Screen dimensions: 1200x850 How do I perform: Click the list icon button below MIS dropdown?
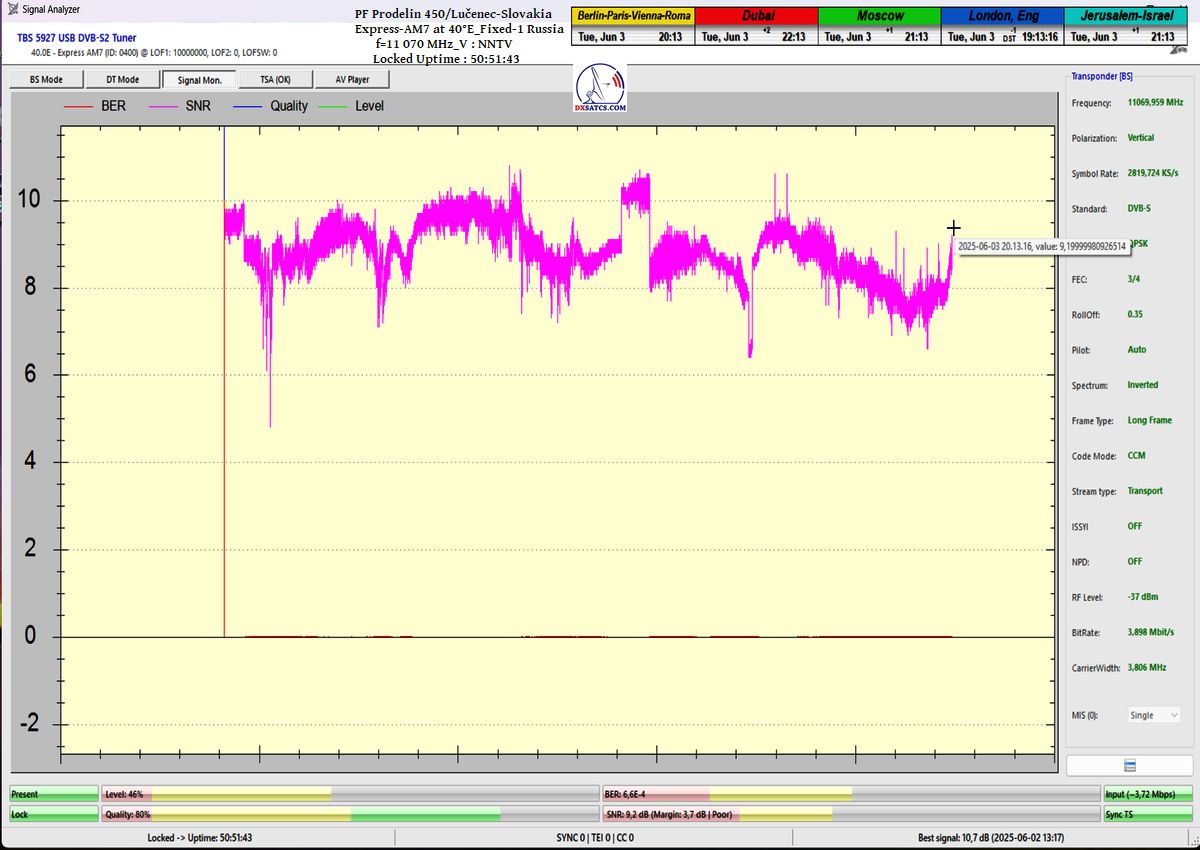coord(1128,765)
